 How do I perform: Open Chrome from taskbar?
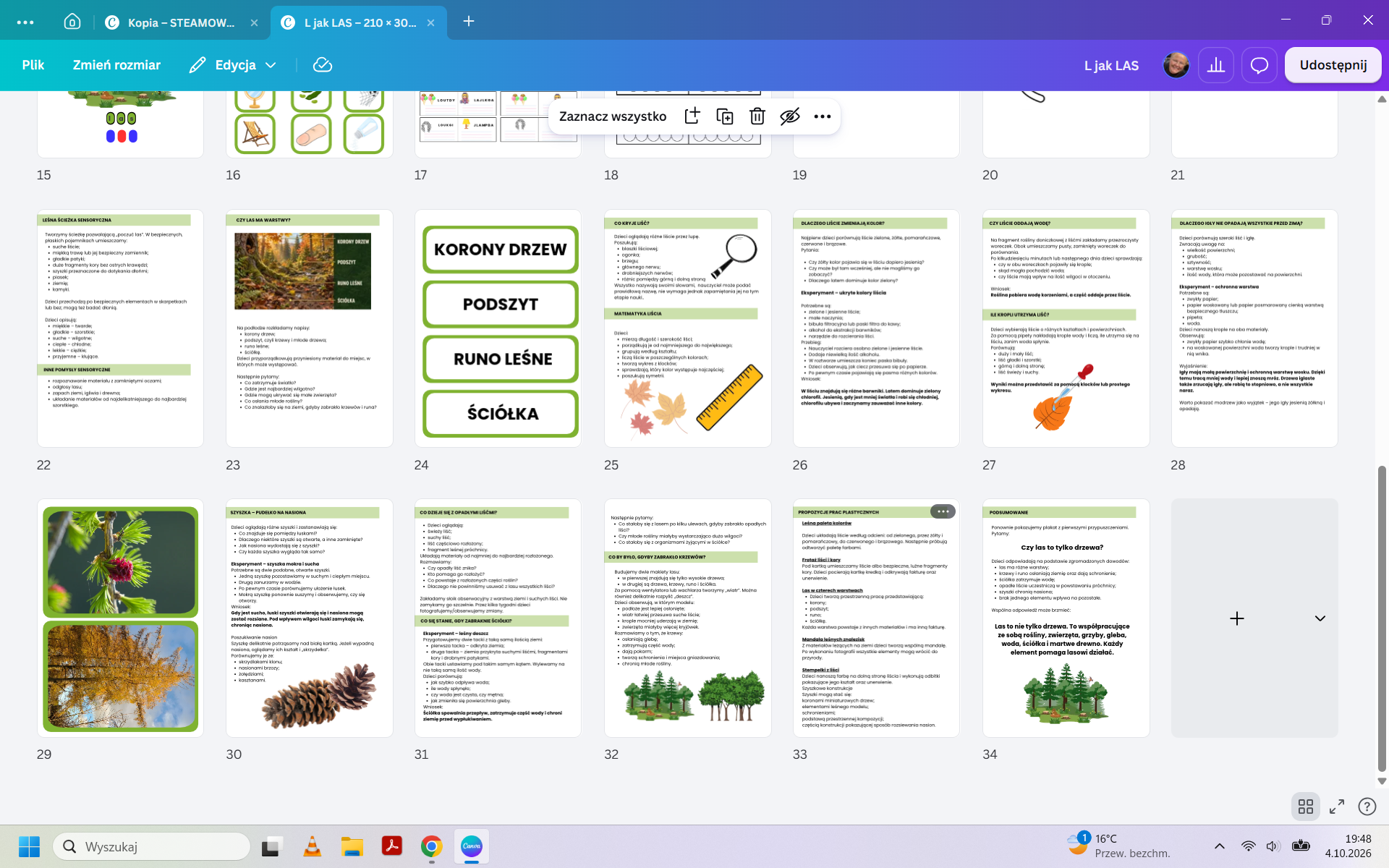pos(431,846)
